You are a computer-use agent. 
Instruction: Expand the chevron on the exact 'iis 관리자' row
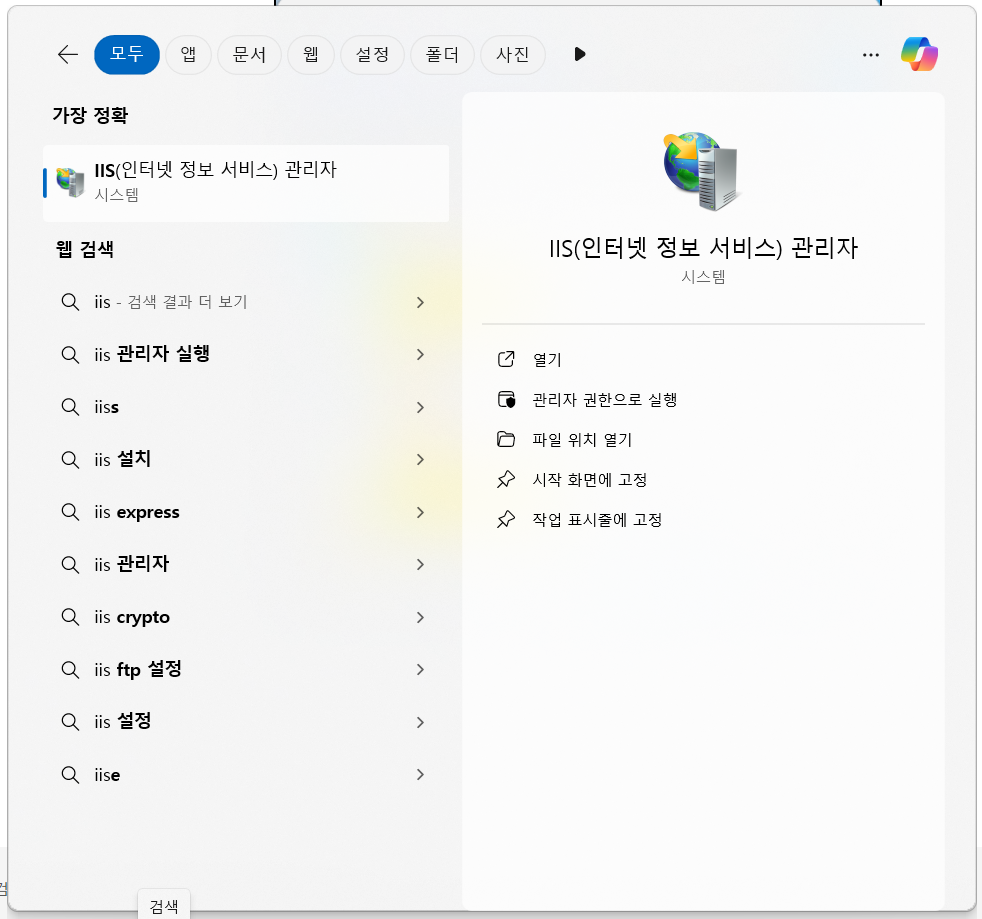420,564
